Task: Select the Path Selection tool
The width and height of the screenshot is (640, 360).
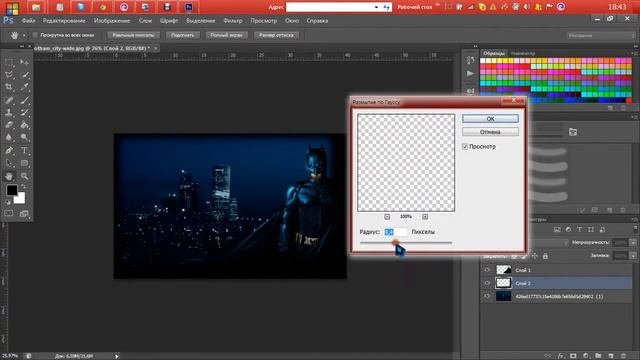Action: (9, 163)
